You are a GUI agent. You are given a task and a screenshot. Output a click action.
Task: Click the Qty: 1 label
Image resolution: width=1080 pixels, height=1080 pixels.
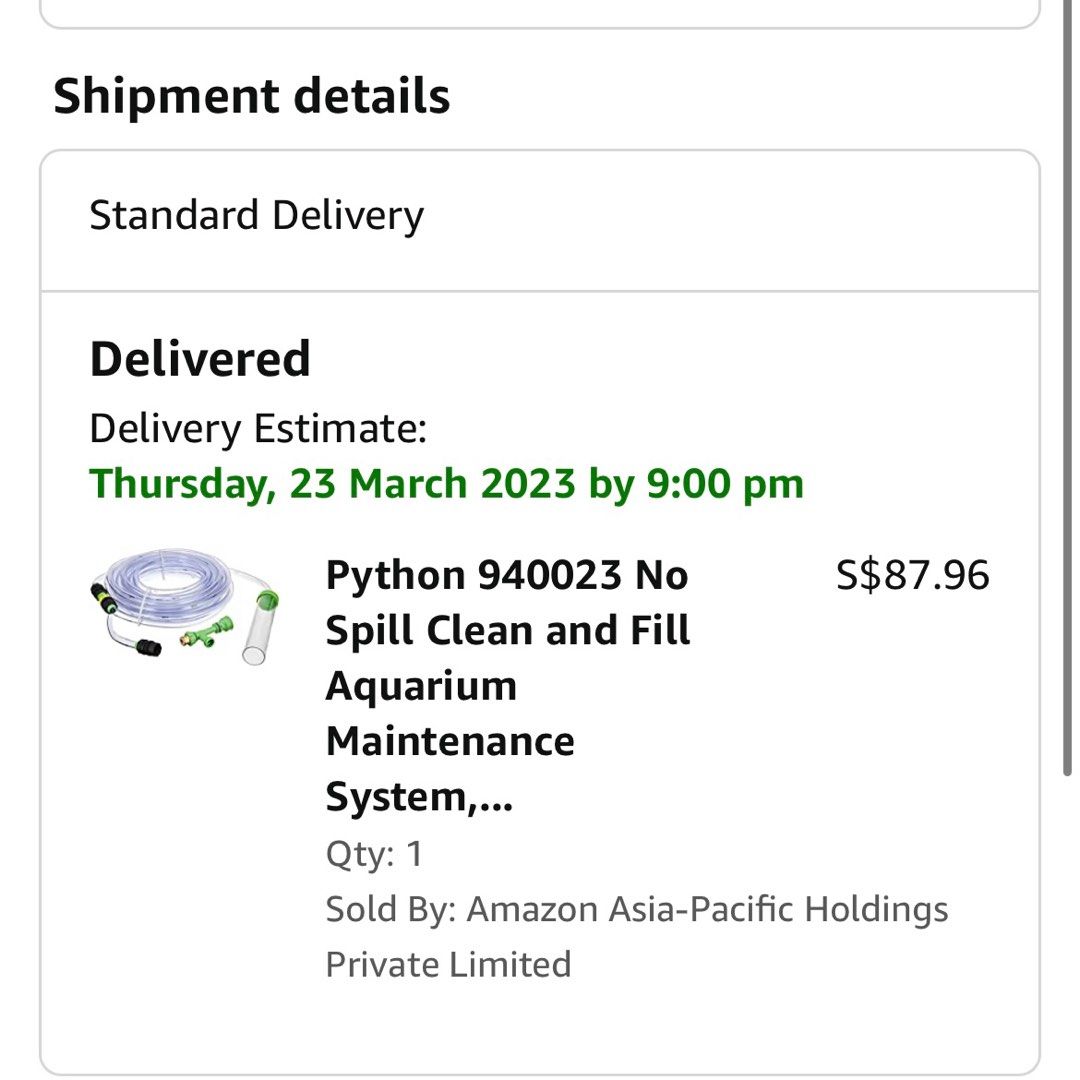point(374,854)
